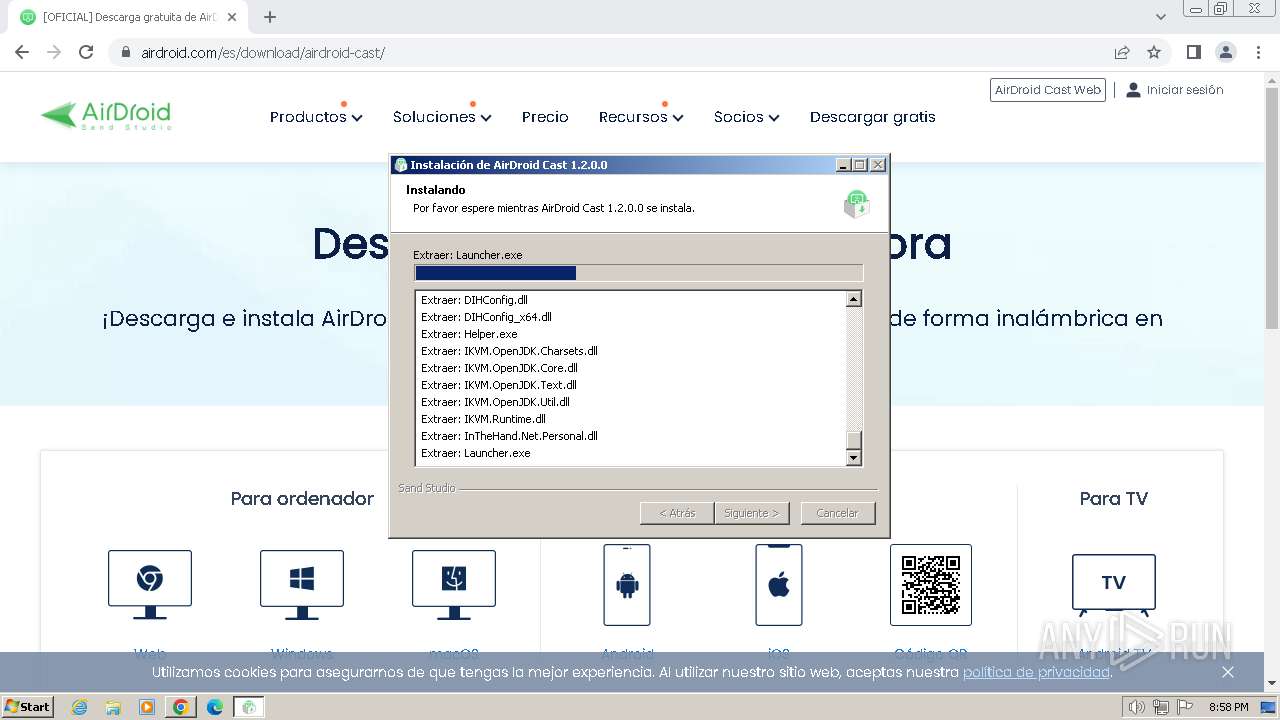Open Chrome profile avatar
The width and height of the screenshot is (1280, 720).
1225,52
